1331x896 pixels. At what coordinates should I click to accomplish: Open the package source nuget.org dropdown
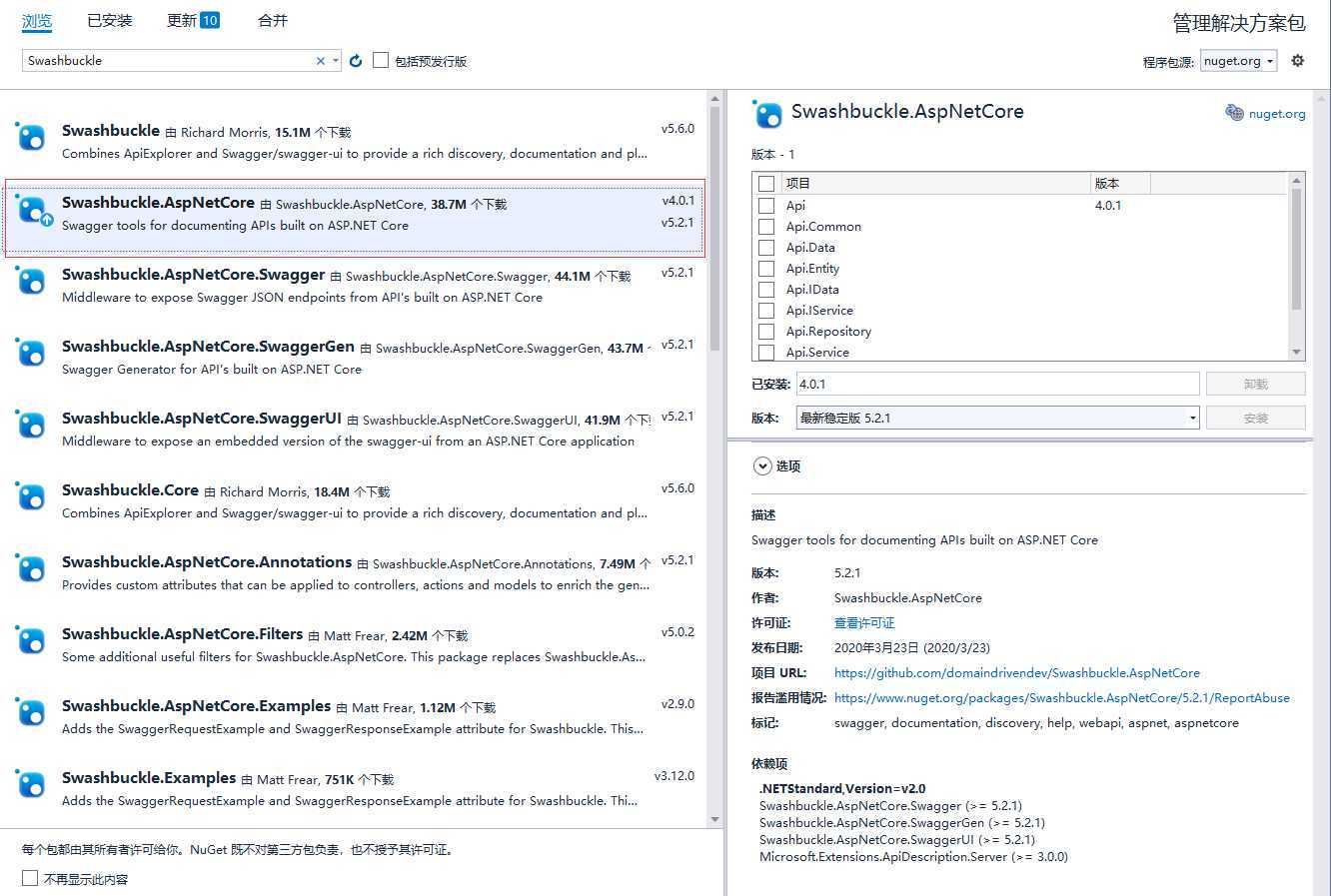pos(1239,61)
